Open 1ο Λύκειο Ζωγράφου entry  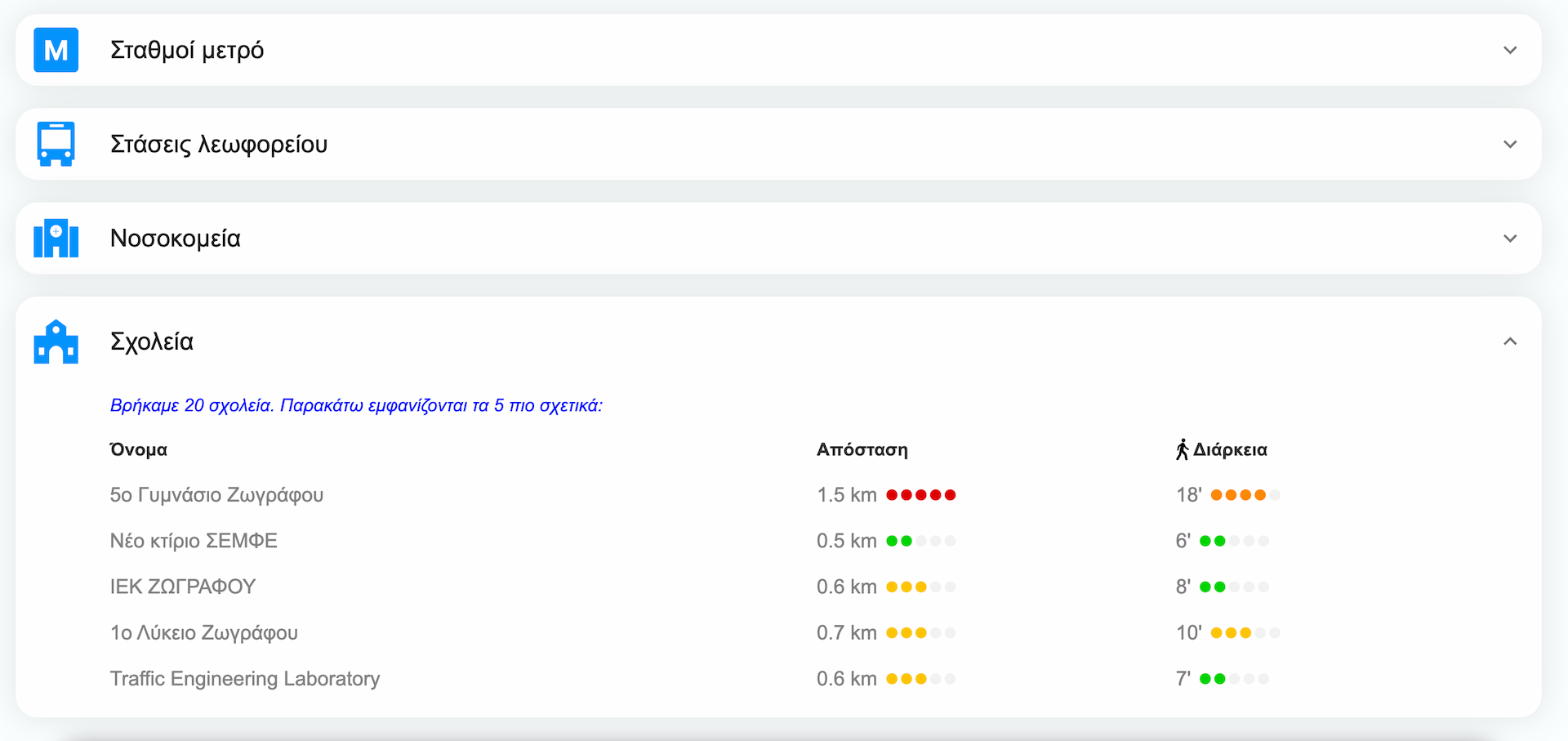coord(204,633)
